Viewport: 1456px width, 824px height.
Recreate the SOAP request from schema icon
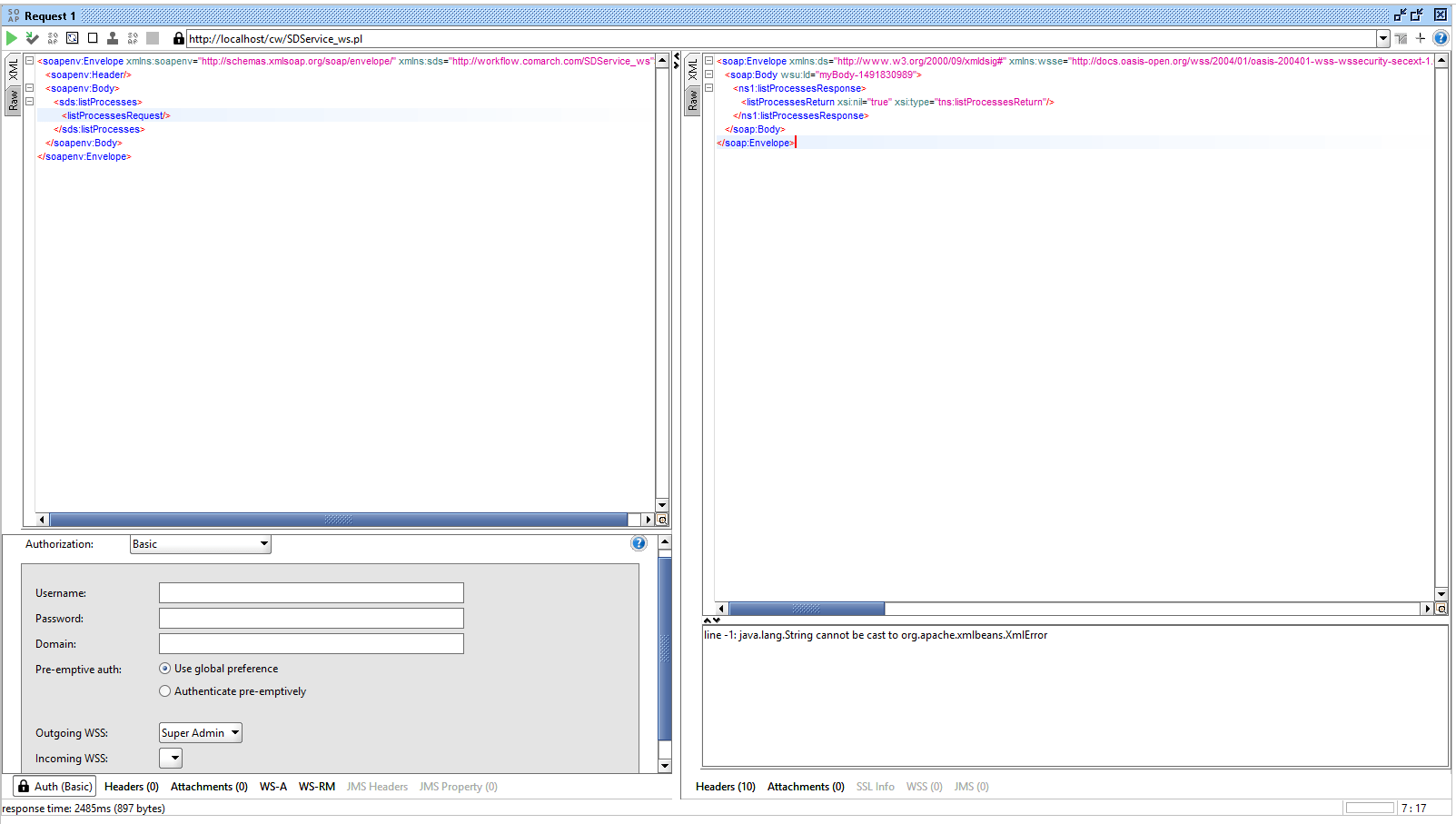pos(72,37)
